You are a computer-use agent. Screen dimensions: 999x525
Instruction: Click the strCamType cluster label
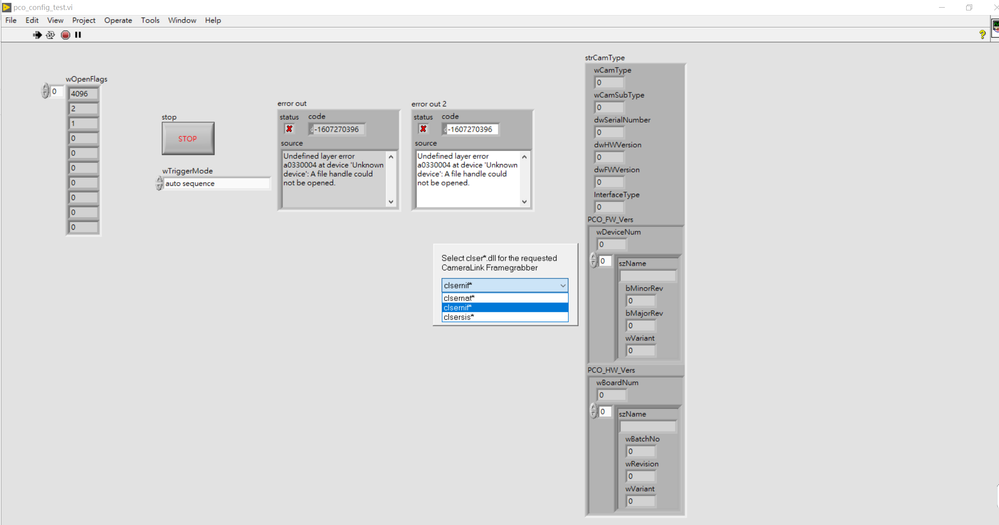click(605, 57)
